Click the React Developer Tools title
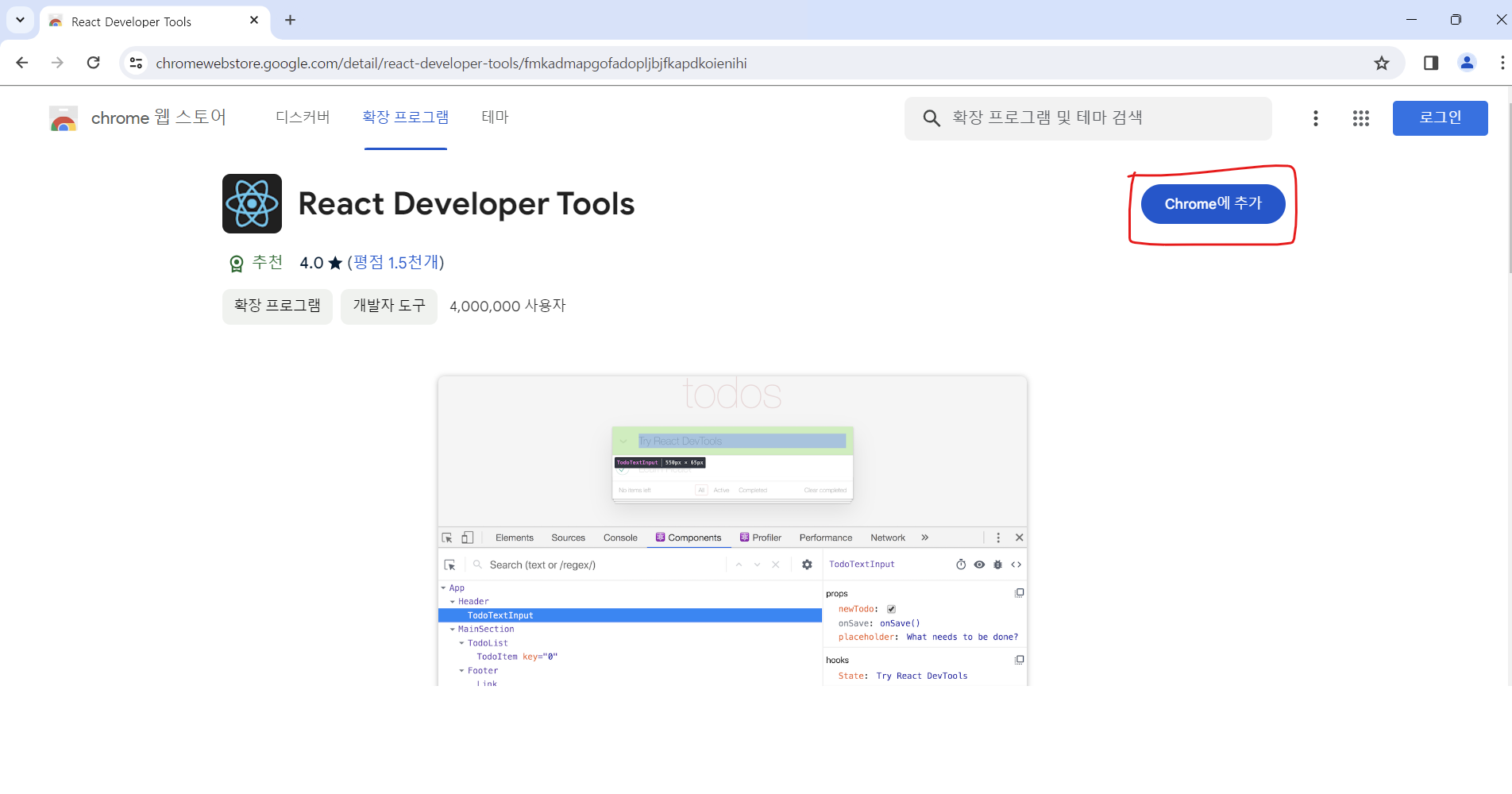Viewport: 1512px width, 794px height. coord(466,204)
